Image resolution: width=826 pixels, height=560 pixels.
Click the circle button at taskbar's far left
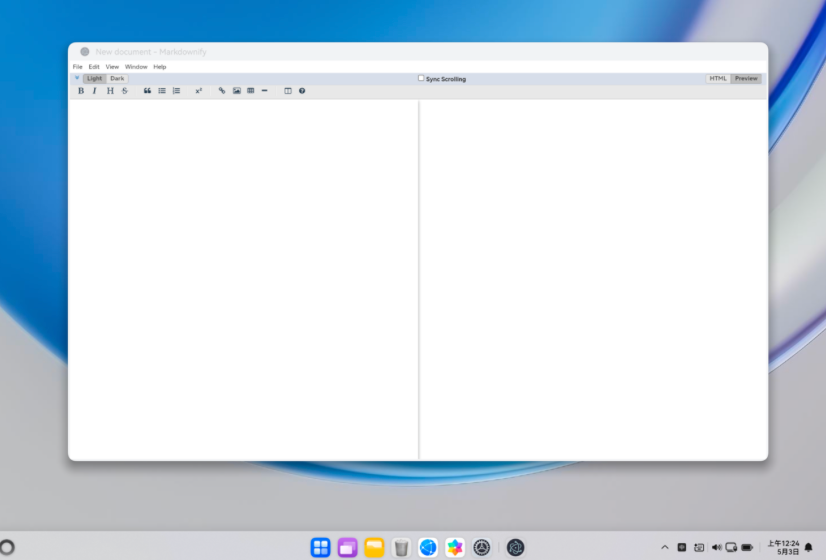pos(7,547)
